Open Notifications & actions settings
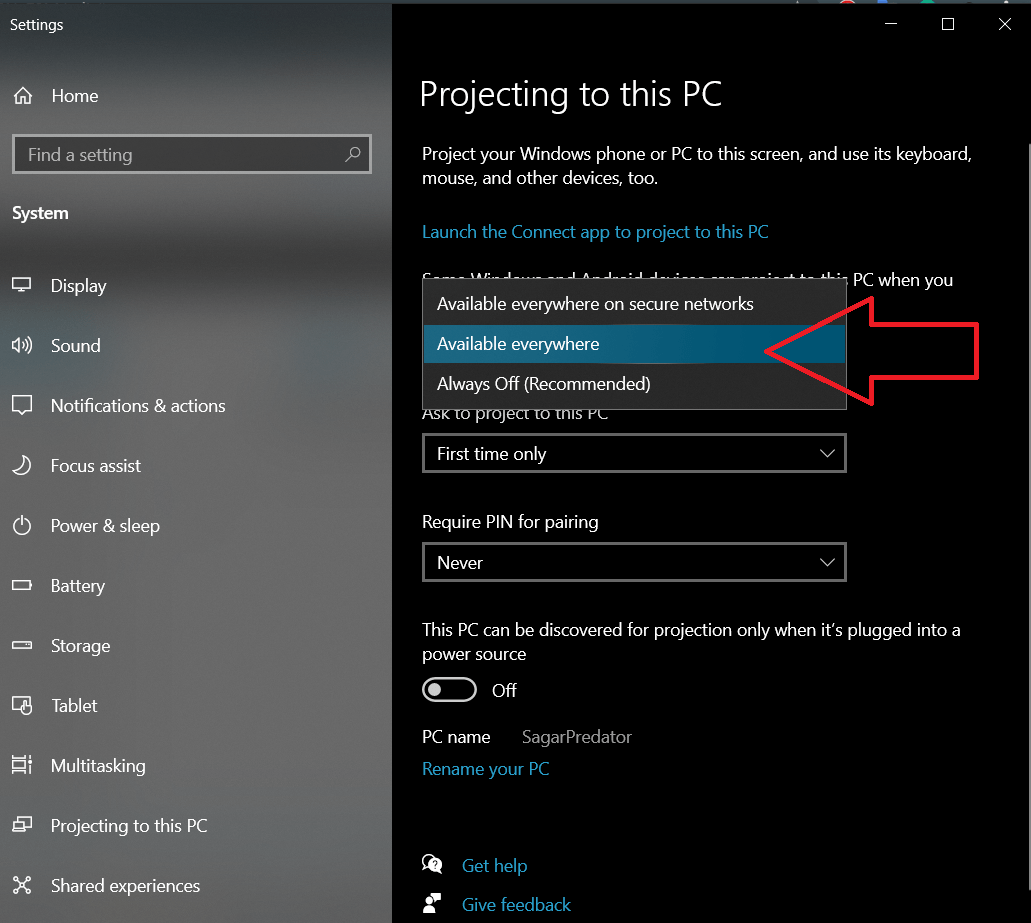The height and width of the screenshot is (923, 1031). click(138, 406)
